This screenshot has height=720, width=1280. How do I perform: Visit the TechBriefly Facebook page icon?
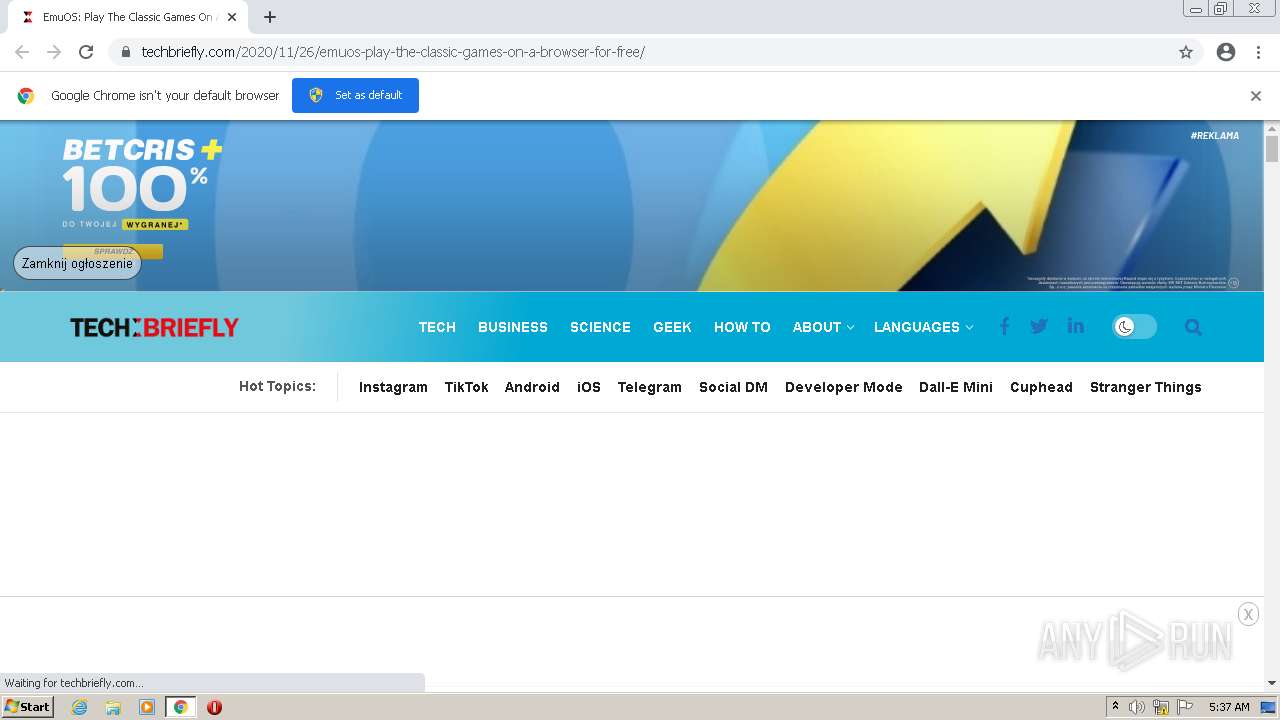pyautogui.click(x=1004, y=326)
